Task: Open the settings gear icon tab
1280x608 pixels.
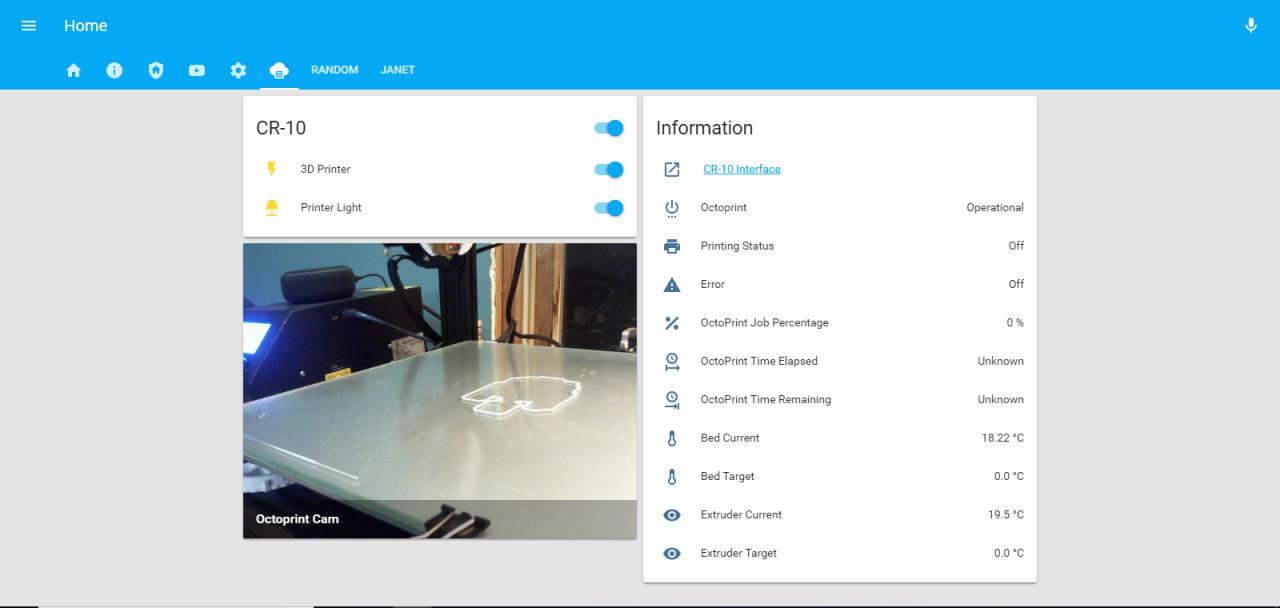Action: [x=238, y=70]
